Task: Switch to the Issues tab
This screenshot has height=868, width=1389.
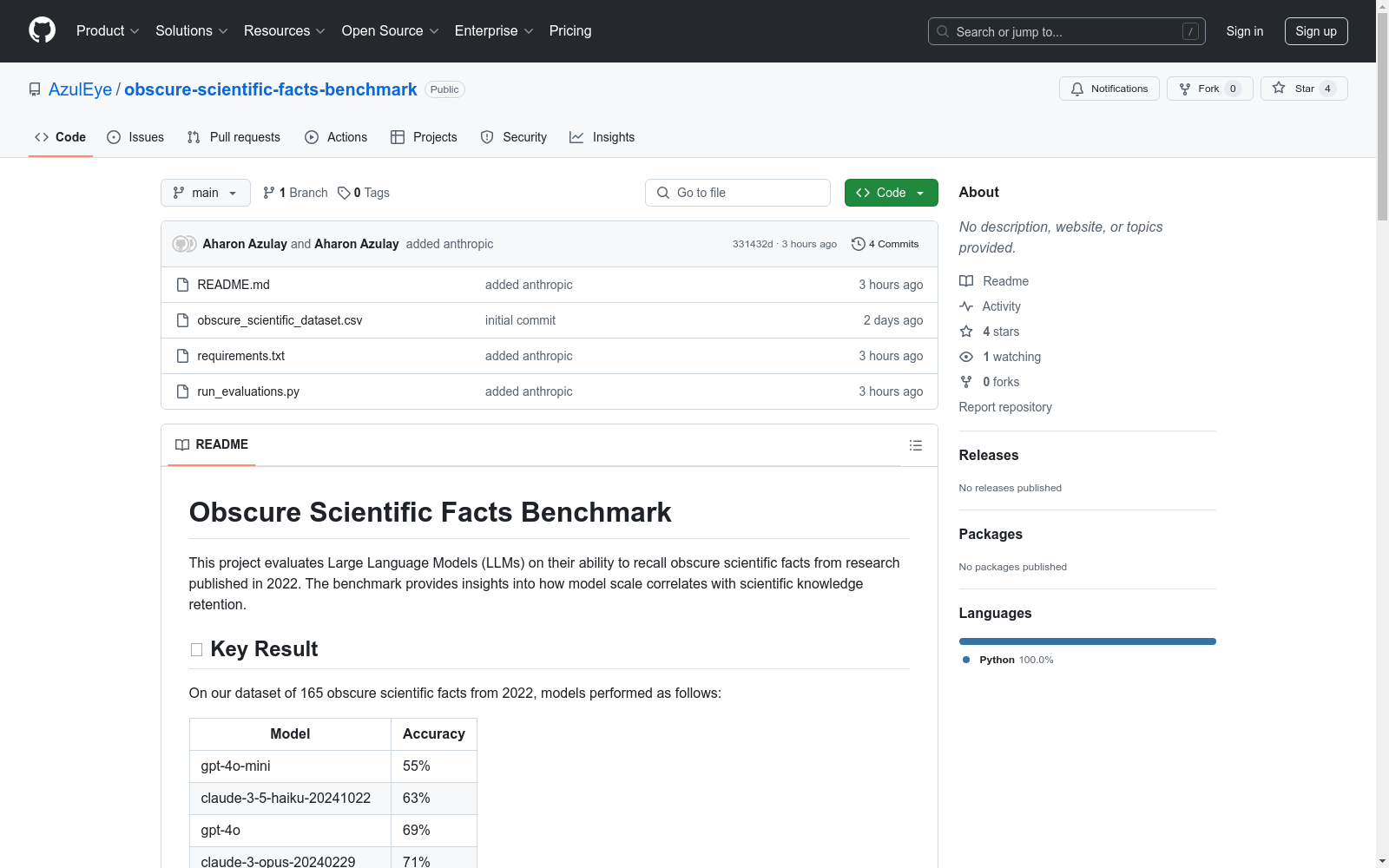Action: pyautogui.click(x=135, y=137)
